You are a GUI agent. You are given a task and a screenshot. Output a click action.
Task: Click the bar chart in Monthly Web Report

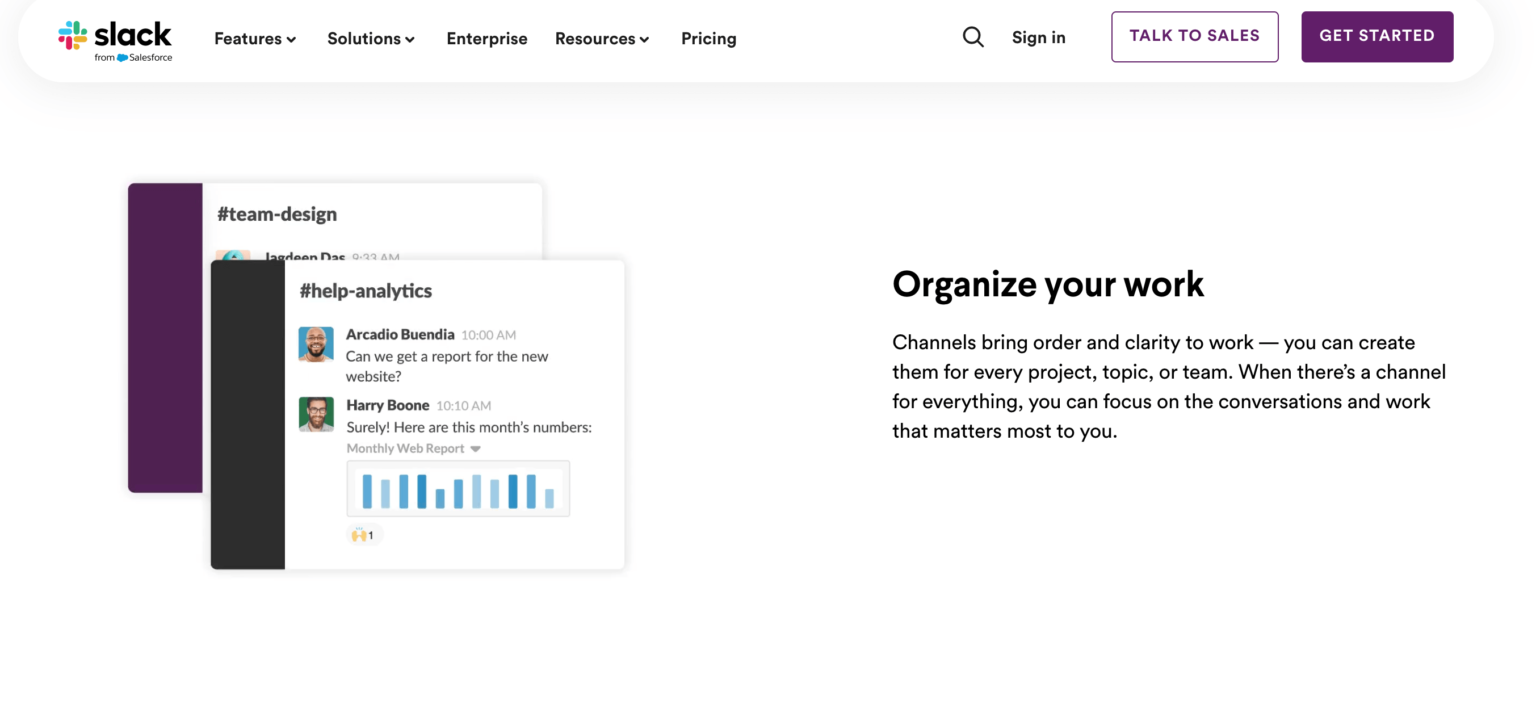pos(458,488)
